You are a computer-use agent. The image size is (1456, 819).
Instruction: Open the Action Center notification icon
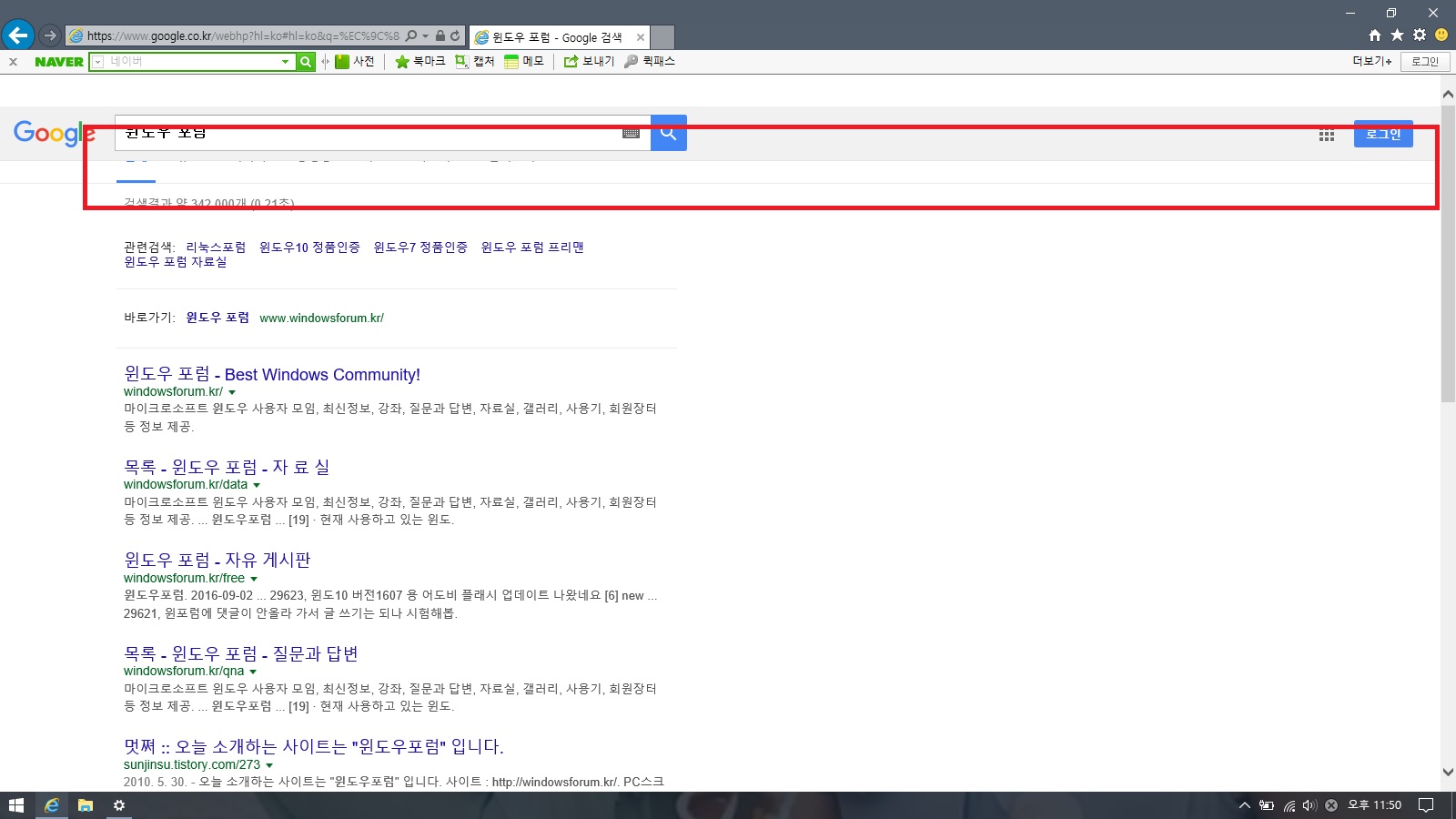pyautogui.click(x=1427, y=805)
